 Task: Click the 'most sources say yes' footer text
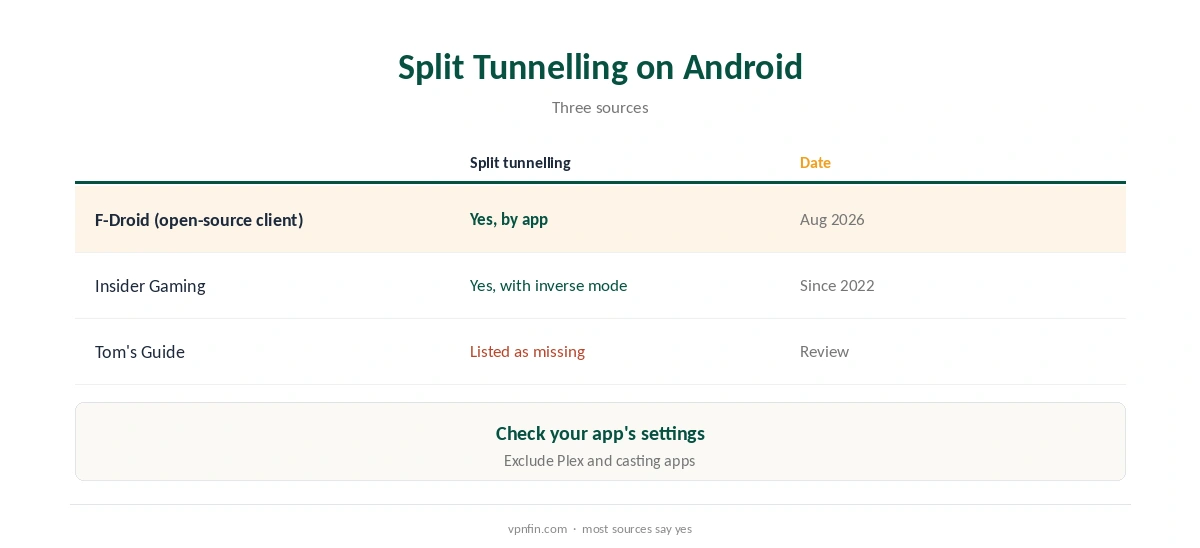coord(637,529)
